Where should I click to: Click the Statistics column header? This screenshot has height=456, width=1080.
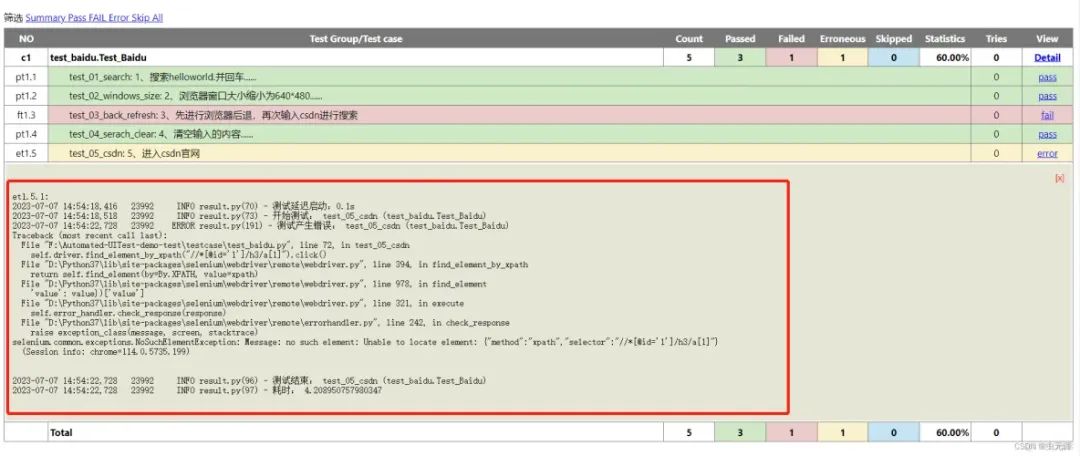945,39
